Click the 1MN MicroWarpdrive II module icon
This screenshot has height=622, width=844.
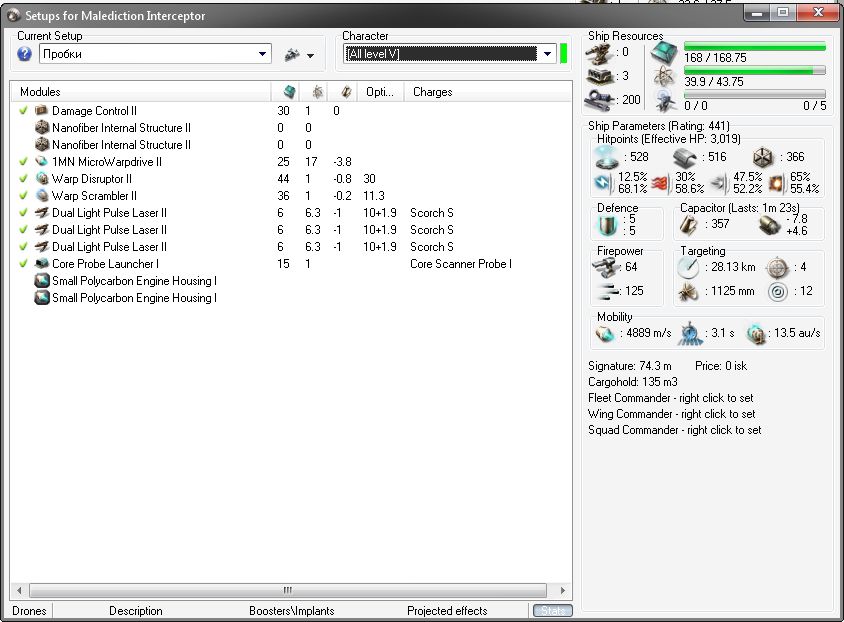41,161
